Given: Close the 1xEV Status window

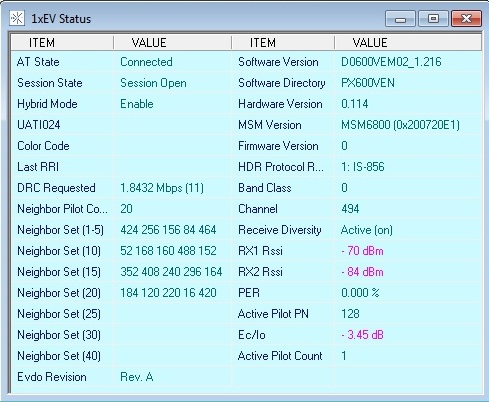Looking at the screenshot, I should pyautogui.click(x=466, y=19).
